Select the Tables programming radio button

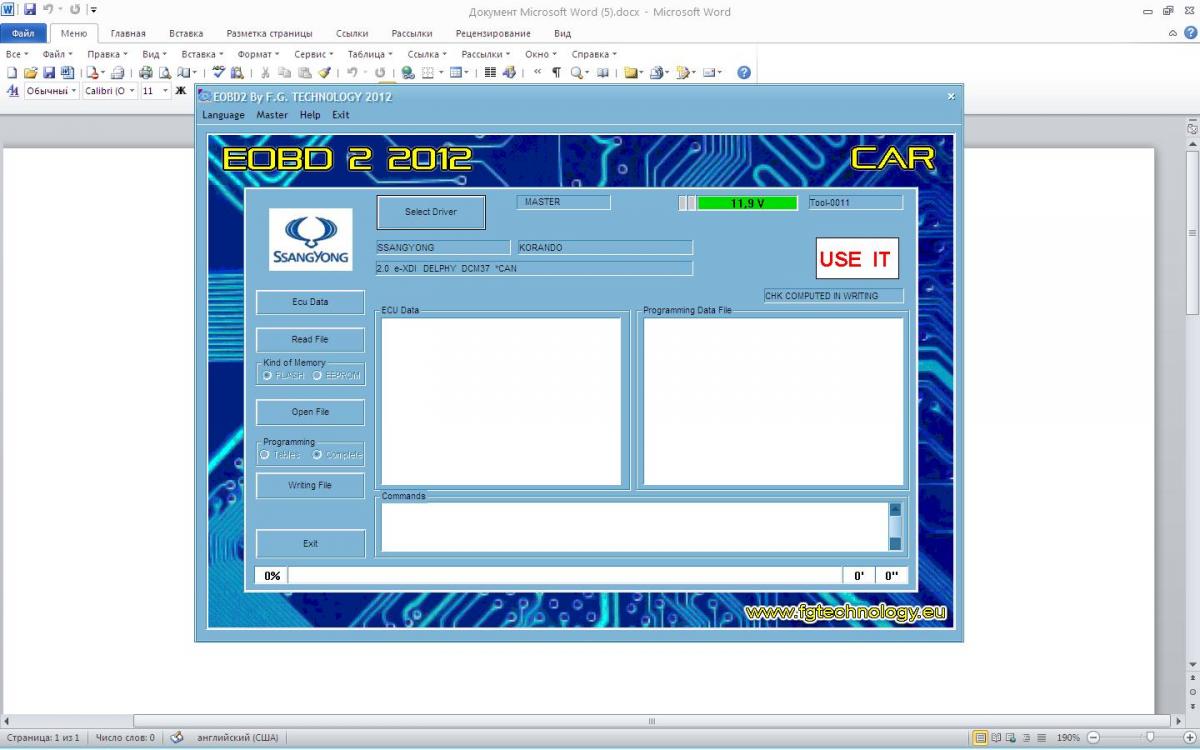[265, 455]
